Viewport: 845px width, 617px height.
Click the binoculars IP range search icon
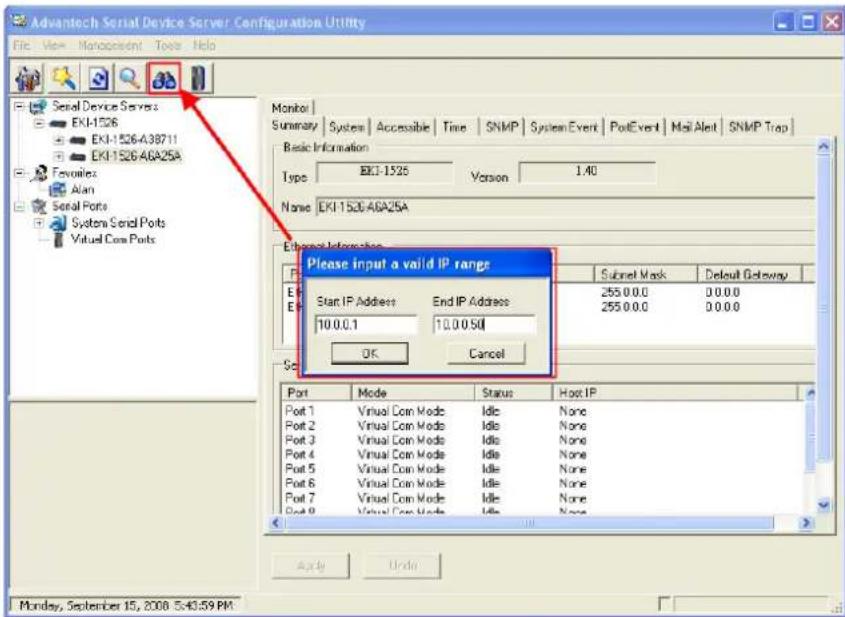(164, 80)
